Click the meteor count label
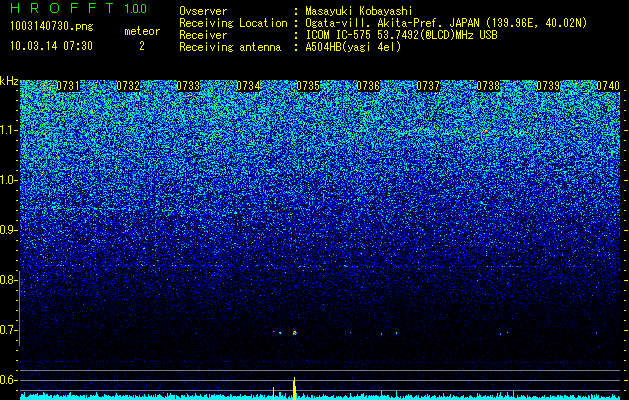Viewport: 629px width, 400px height. (x=142, y=31)
